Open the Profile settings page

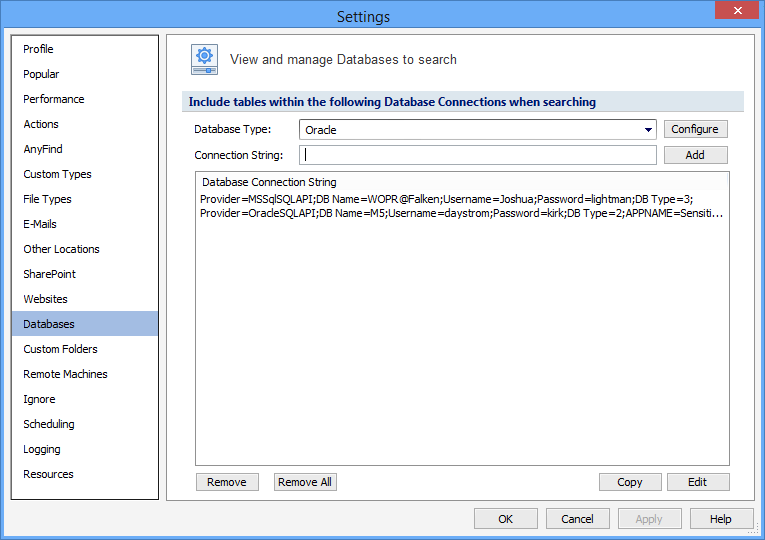[x=39, y=49]
